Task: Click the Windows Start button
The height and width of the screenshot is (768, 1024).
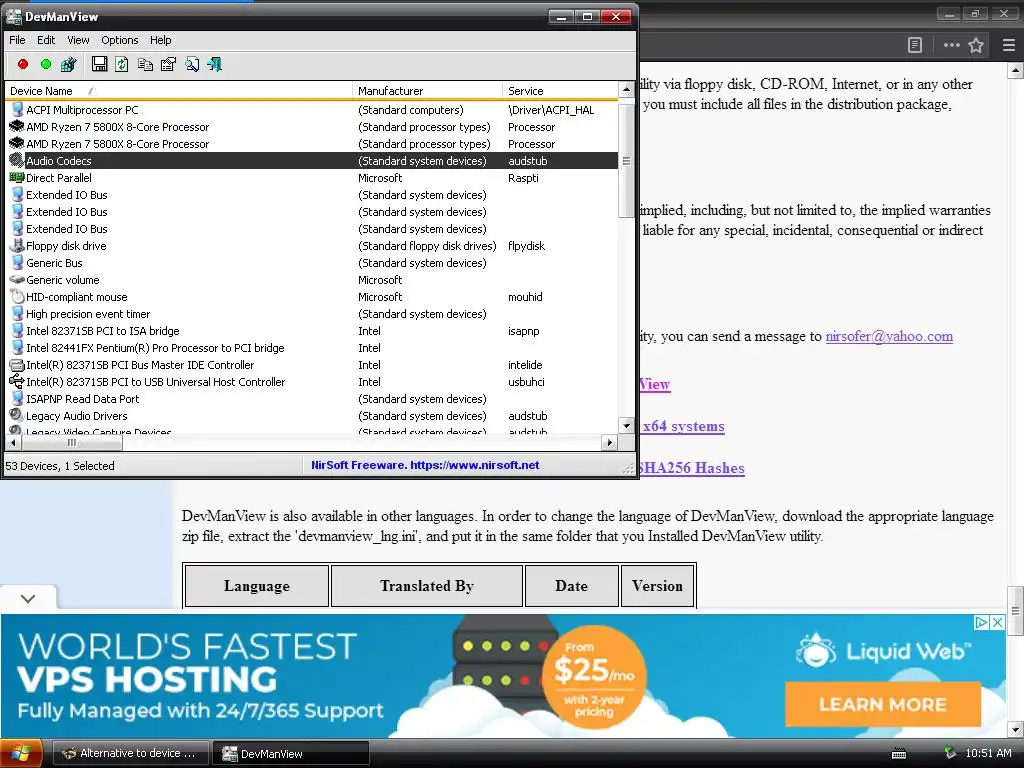Action: 21,753
